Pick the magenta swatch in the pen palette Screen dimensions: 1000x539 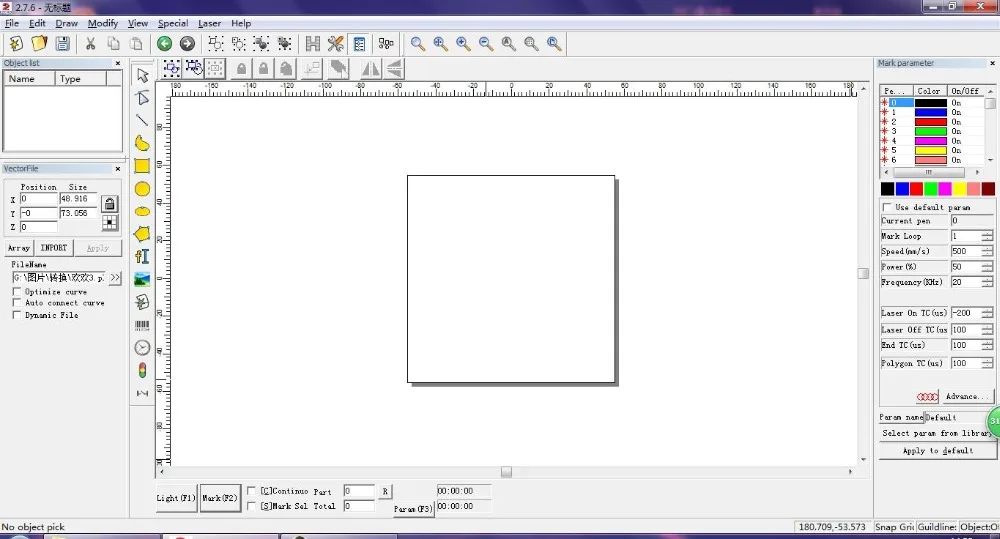pos(945,189)
